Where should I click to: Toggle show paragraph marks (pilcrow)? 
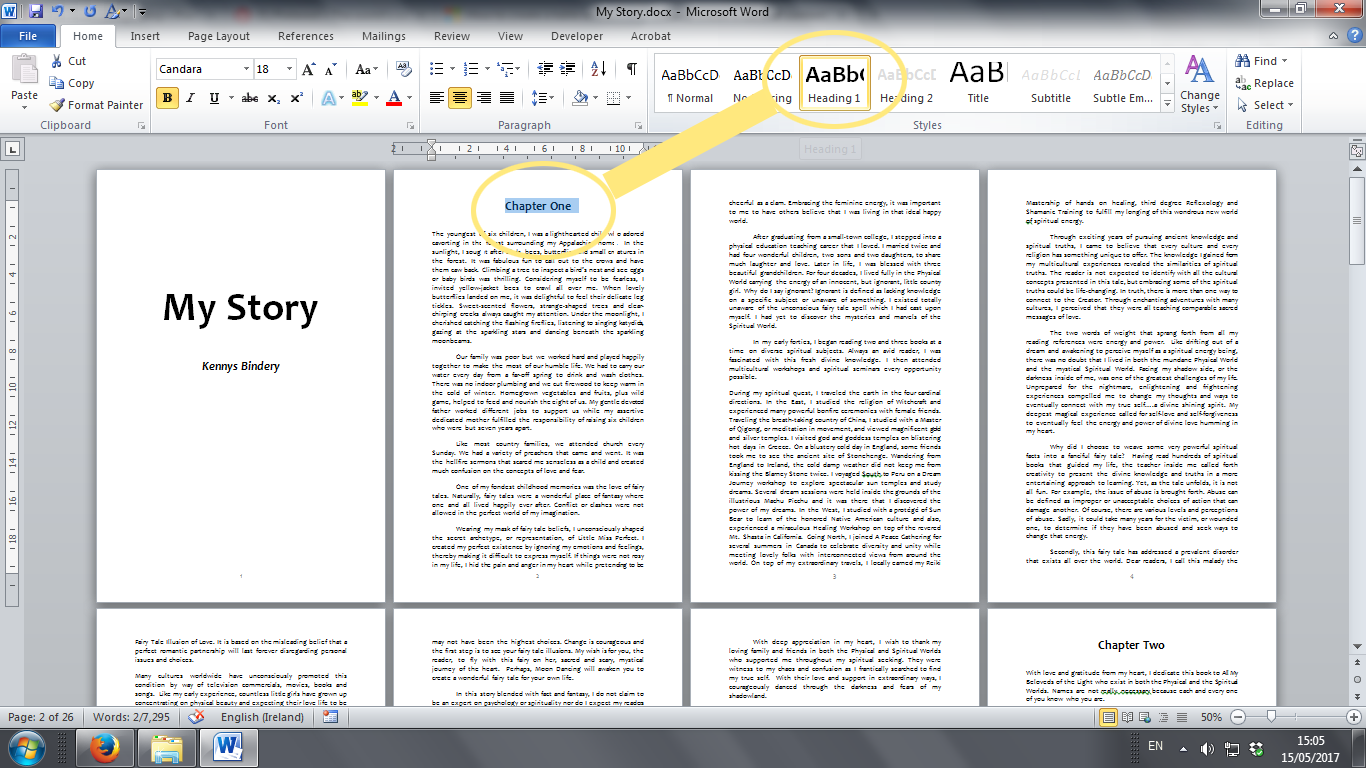click(631, 70)
